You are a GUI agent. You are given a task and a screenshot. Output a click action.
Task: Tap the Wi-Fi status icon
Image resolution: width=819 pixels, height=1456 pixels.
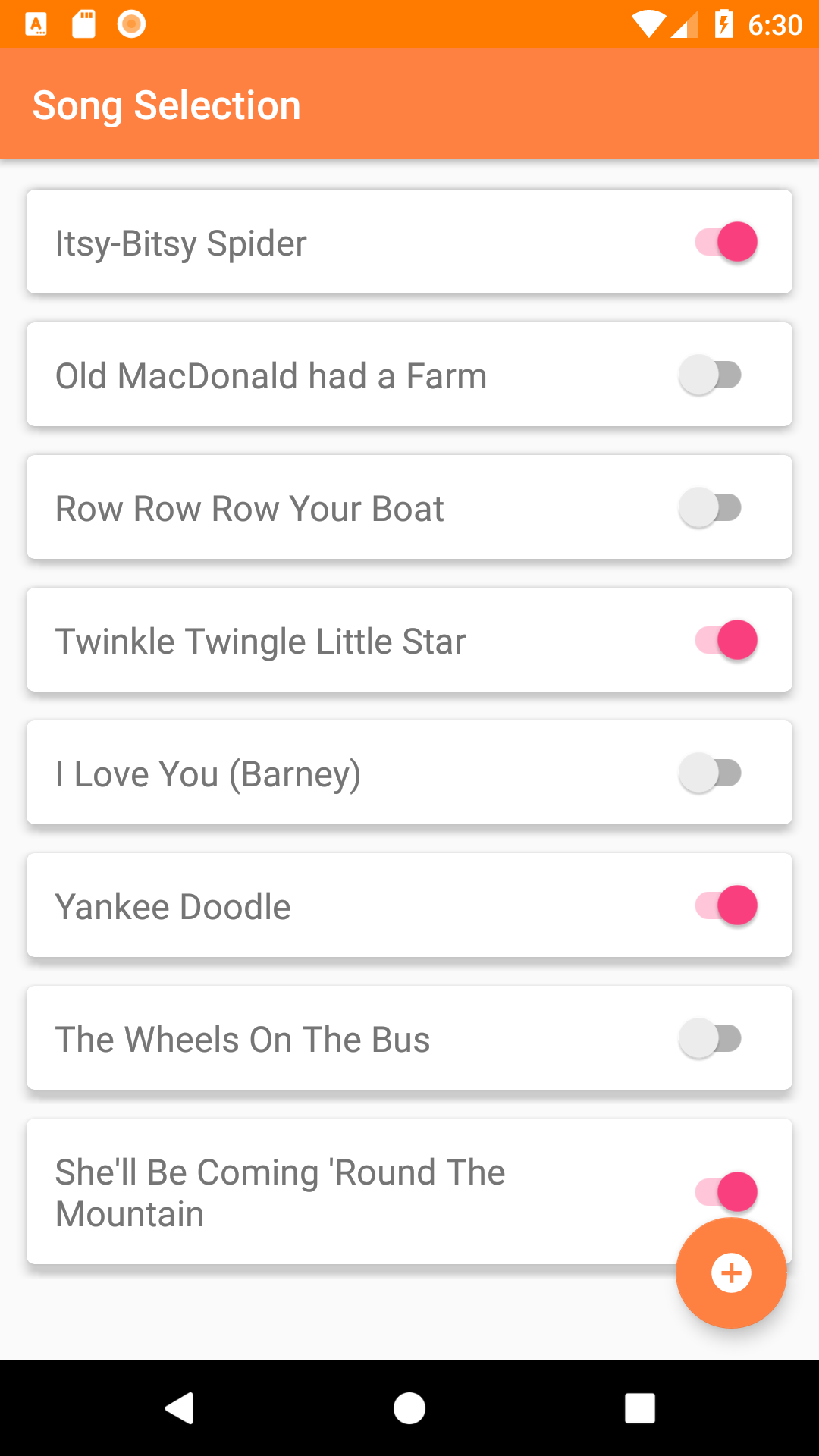[x=649, y=24]
